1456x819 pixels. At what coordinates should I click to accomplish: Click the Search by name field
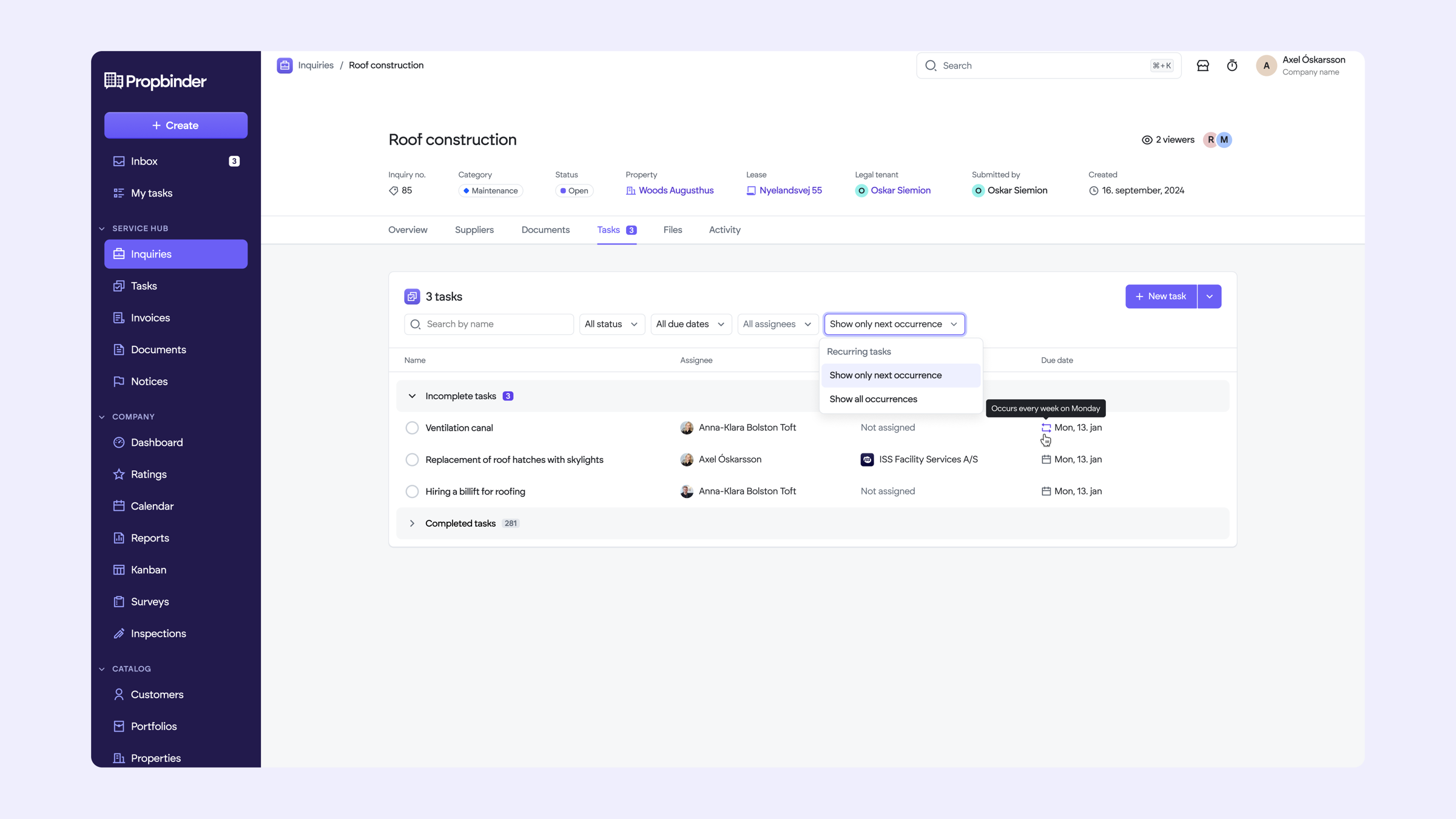[x=489, y=324]
